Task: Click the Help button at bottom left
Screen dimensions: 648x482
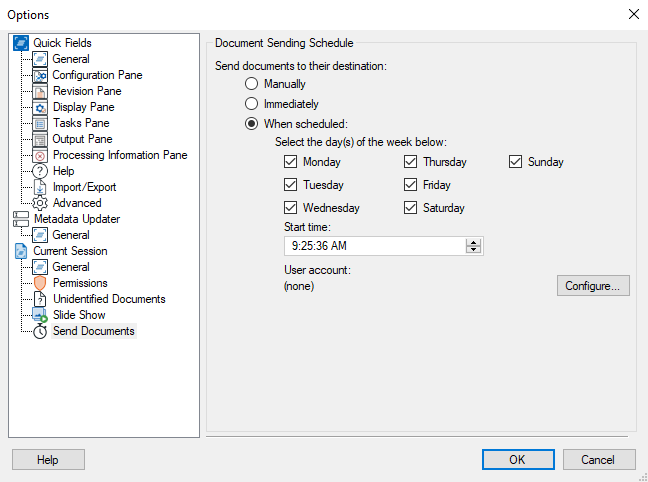Action: (48, 460)
